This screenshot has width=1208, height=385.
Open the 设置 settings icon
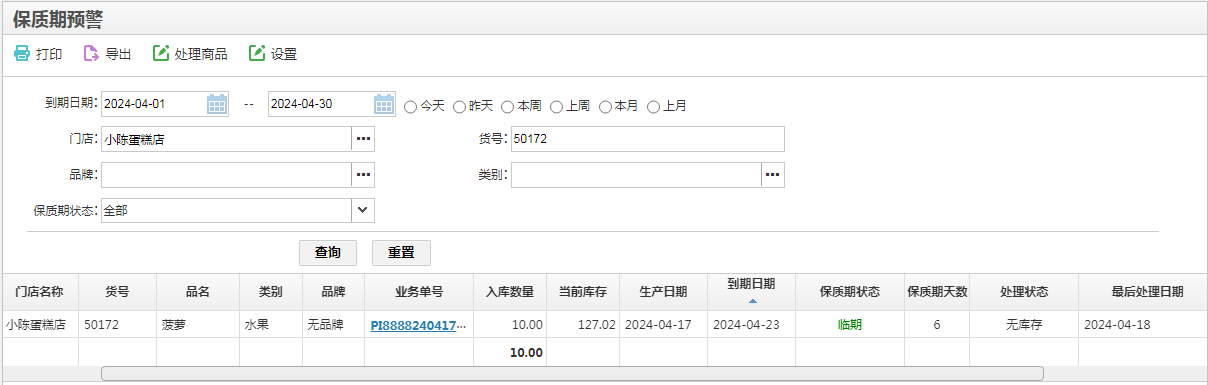pos(257,54)
